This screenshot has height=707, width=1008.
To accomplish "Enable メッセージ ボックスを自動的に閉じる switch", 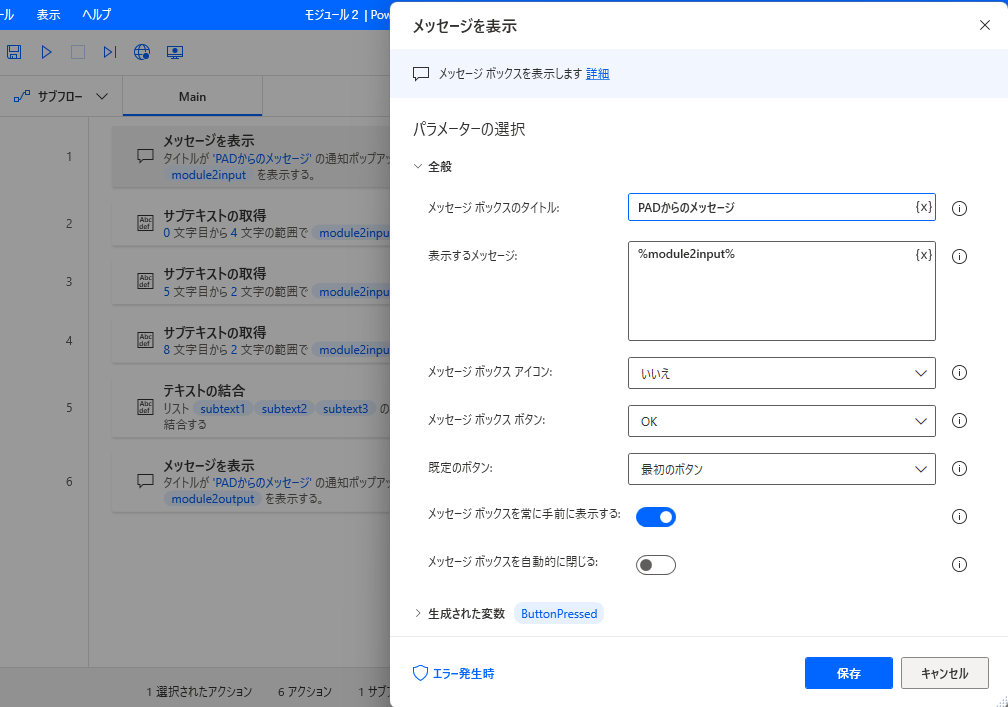I will [x=656, y=565].
